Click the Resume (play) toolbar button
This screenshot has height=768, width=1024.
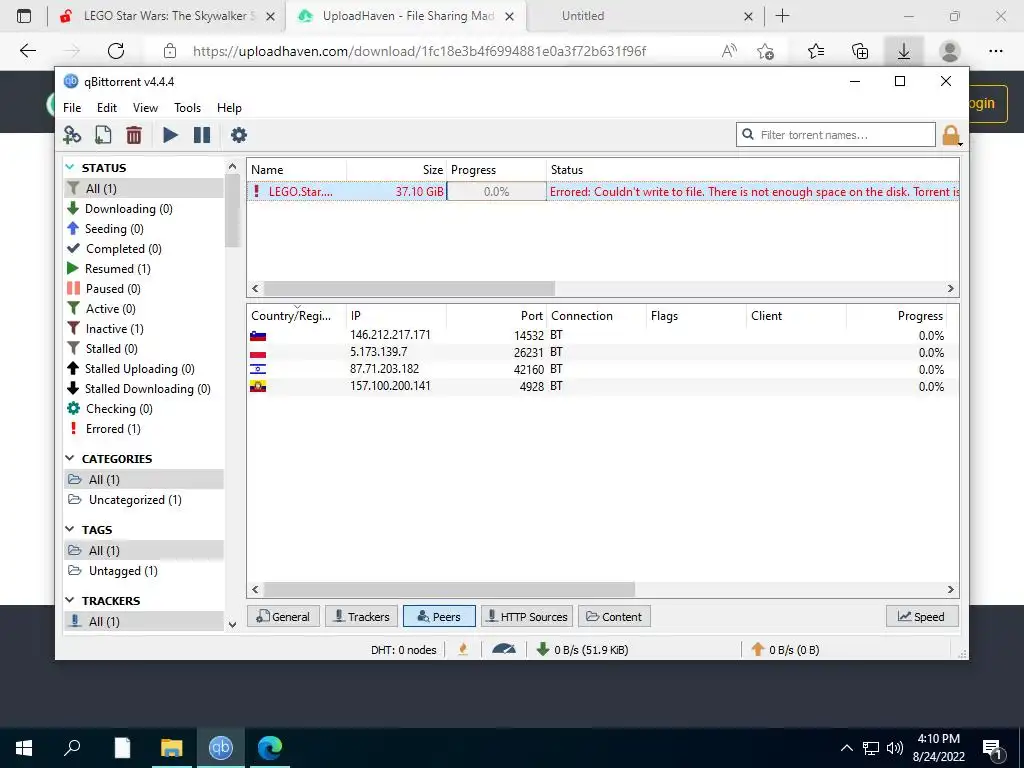click(x=170, y=135)
